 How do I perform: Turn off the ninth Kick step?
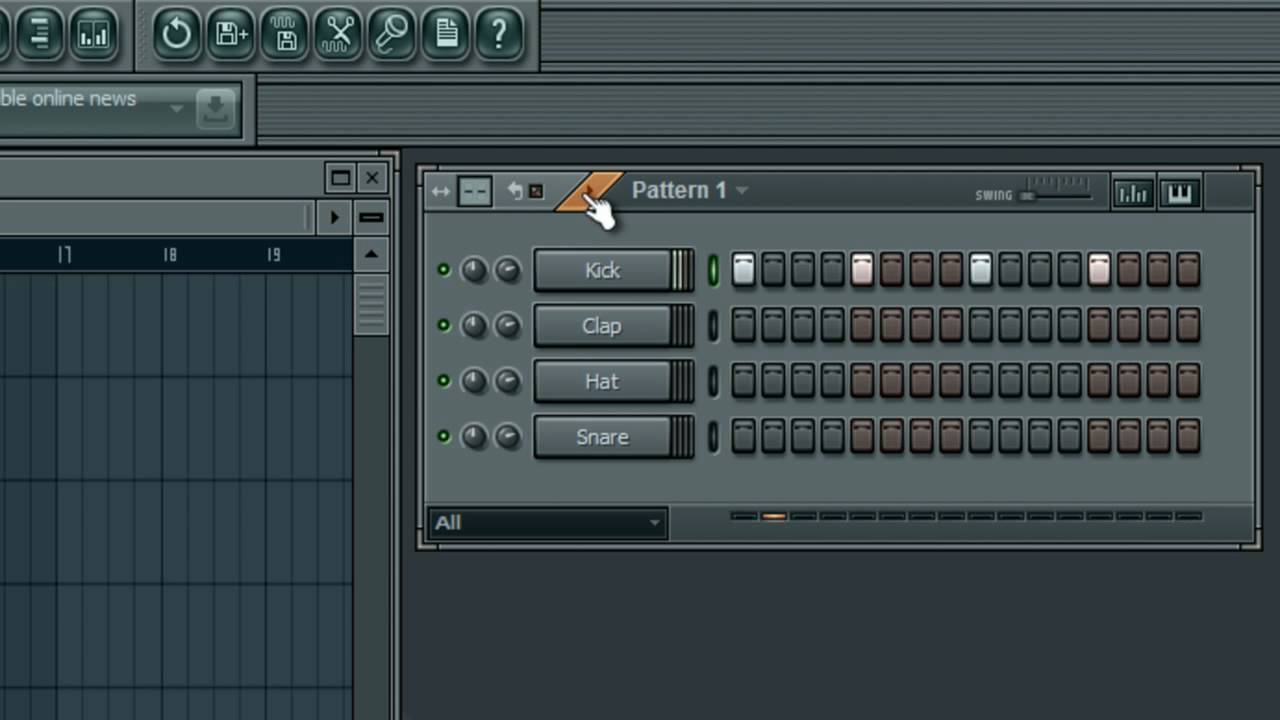(x=981, y=270)
